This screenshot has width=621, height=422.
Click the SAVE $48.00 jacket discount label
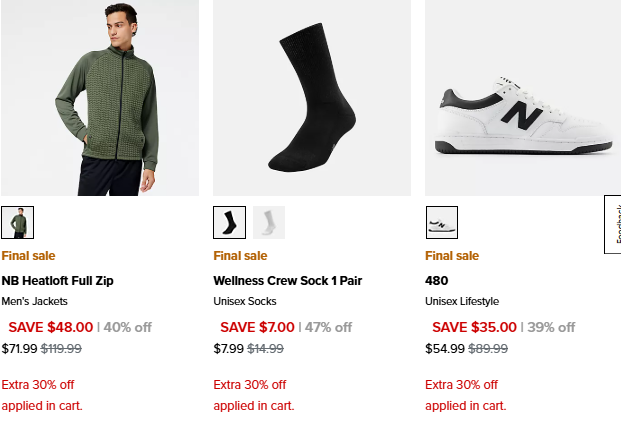(x=51, y=327)
